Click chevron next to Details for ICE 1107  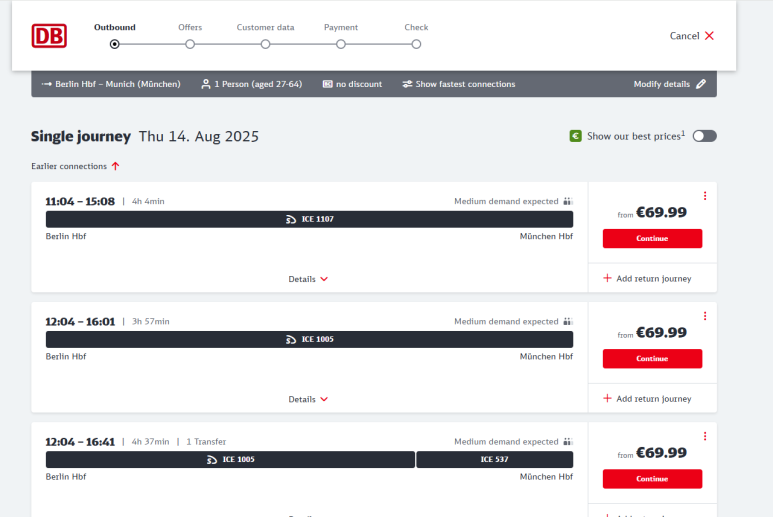click(x=324, y=279)
